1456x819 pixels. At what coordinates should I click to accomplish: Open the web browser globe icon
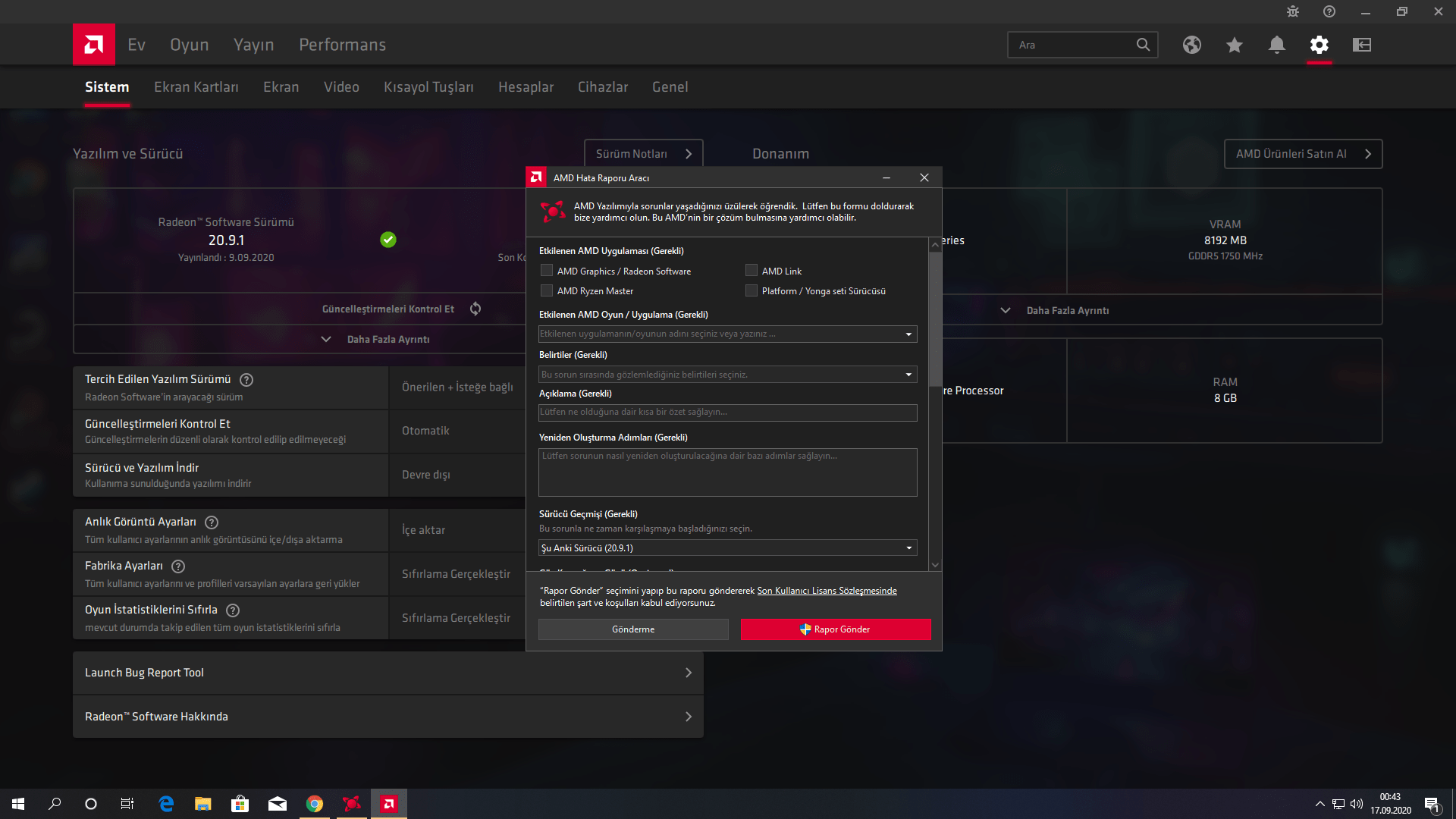click(1191, 45)
